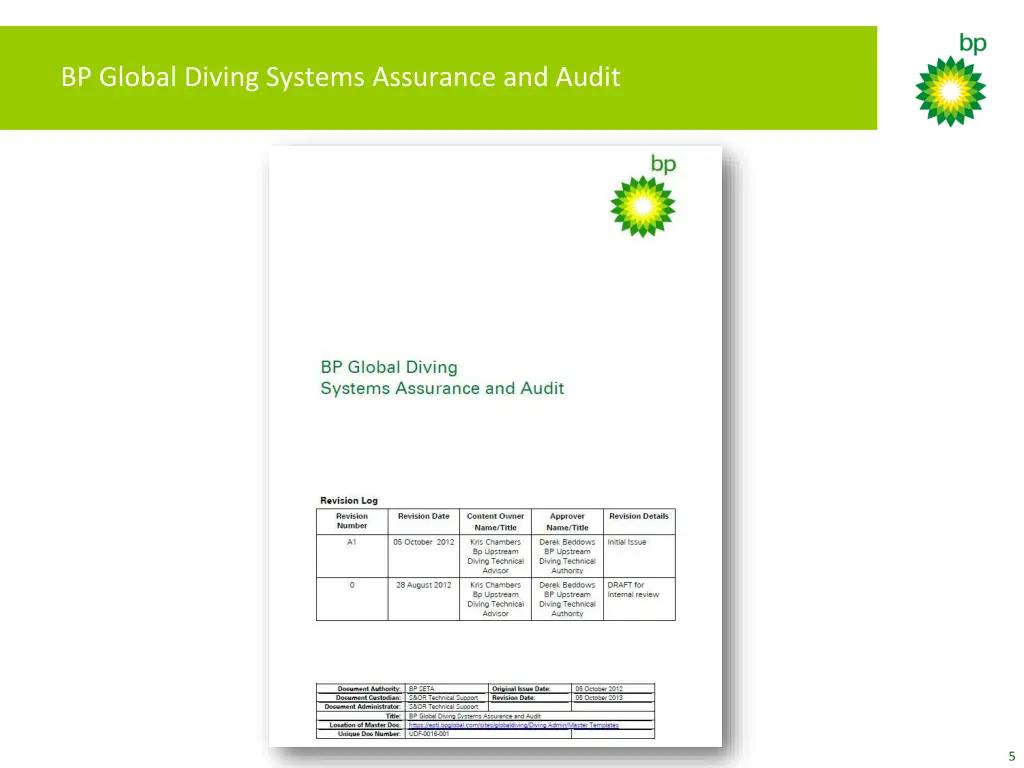Click the 'Document Administrator:' label

tap(362, 707)
